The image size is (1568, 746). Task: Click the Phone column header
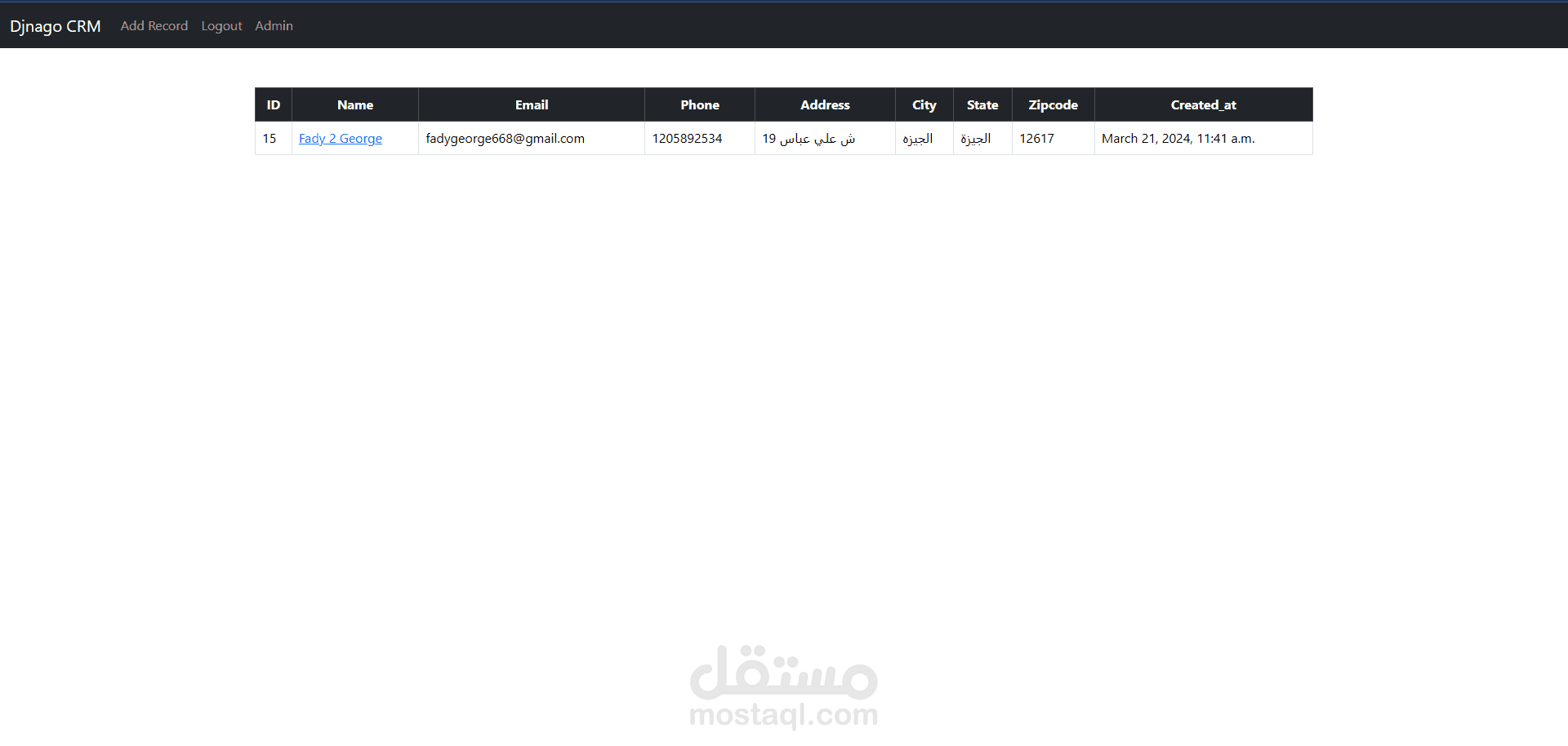700,105
